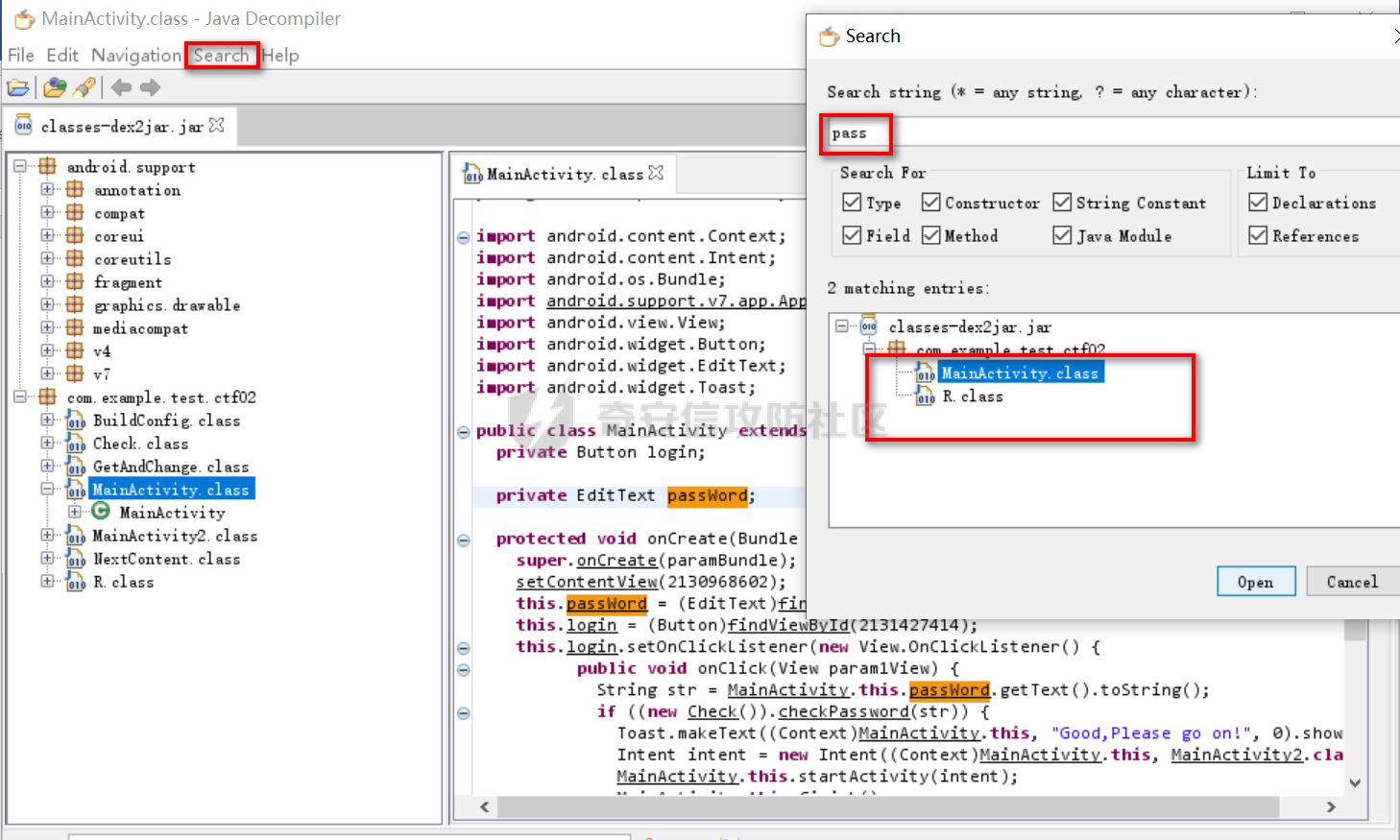Image resolution: width=1400 pixels, height=840 pixels.
Task: Toggle the References checkbox
Action: click(1258, 235)
